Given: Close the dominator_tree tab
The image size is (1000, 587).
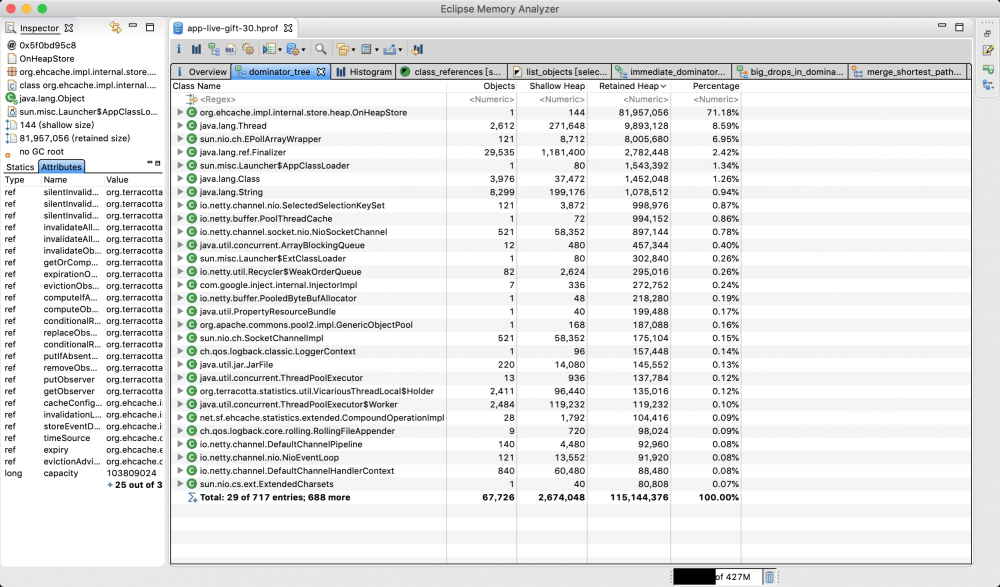Looking at the screenshot, I should tap(321, 72).
